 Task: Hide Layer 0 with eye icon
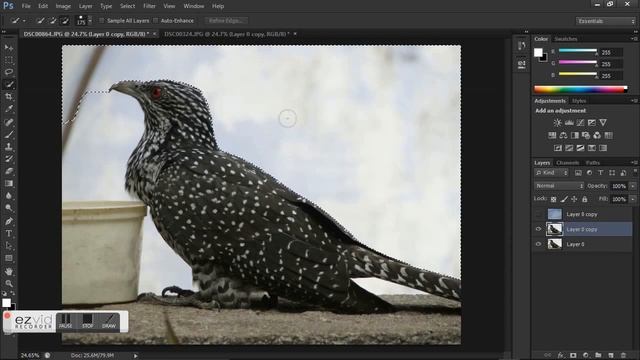[x=538, y=244]
